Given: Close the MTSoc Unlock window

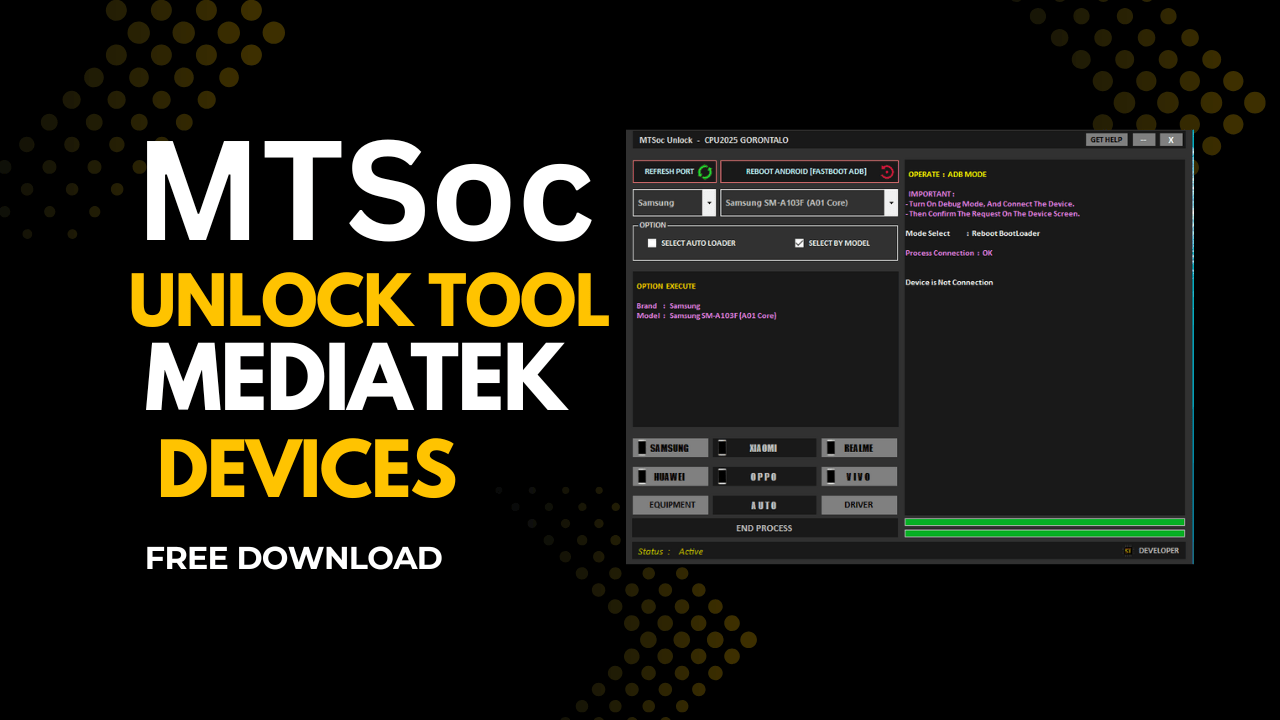Looking at the screenshot, I should click(1171, 140).
